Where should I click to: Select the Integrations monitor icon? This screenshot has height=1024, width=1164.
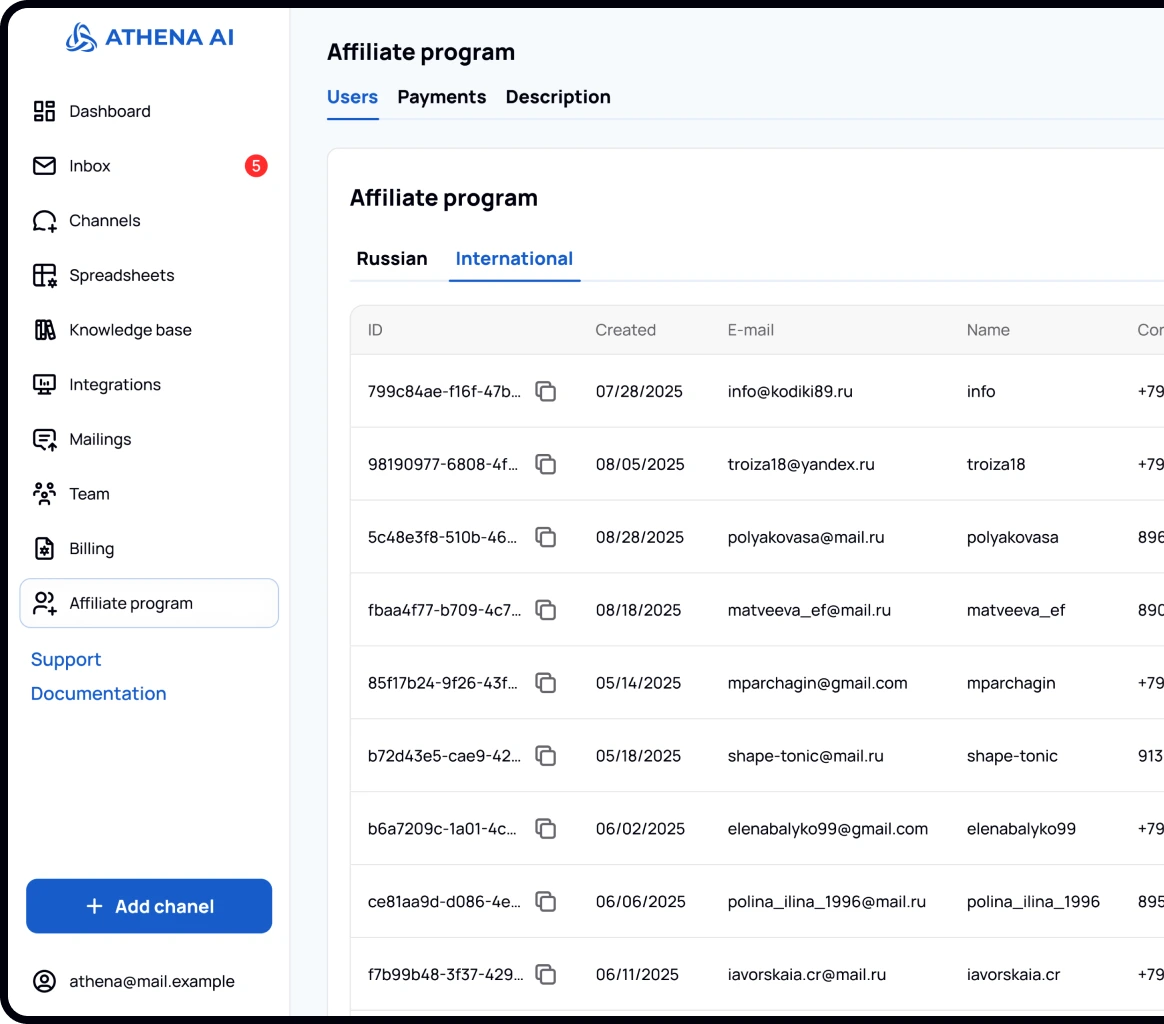(44, 384)
